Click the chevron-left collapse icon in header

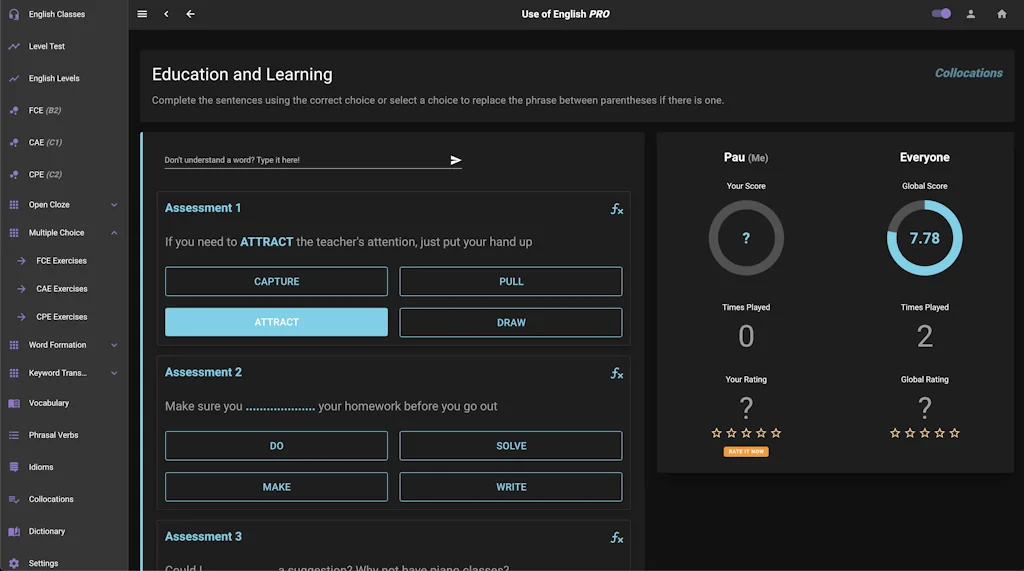click(166, 14)
